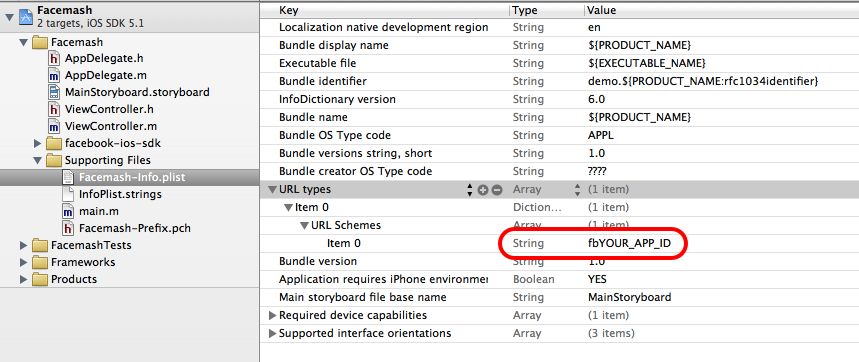Collapse the URL Schemes array triangle

305,226
